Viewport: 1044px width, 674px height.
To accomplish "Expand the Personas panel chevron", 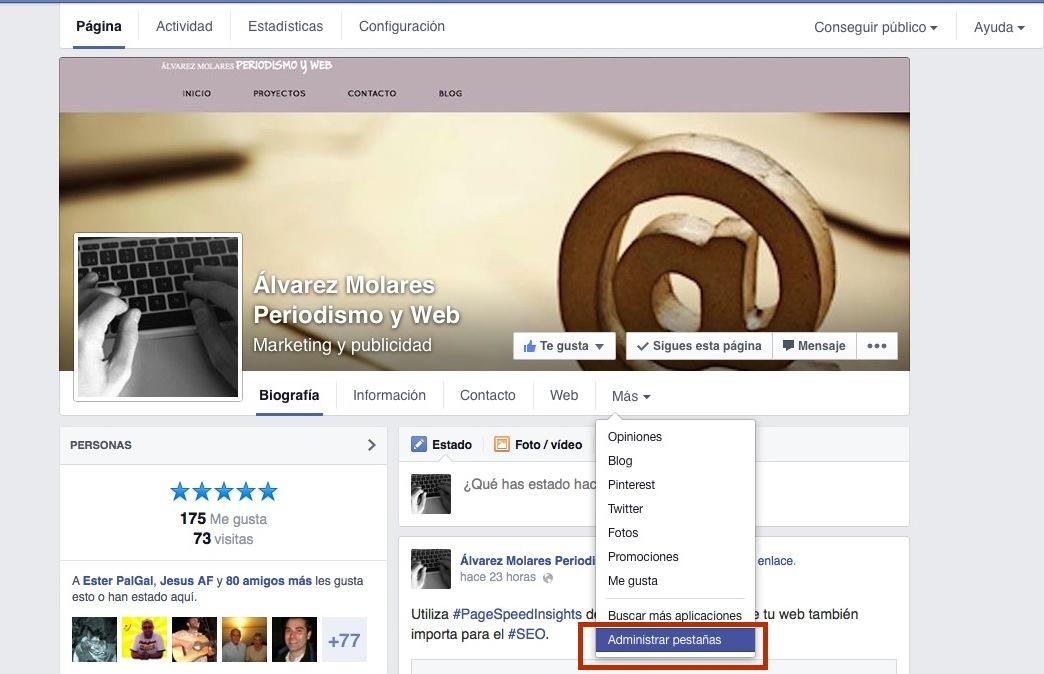I will pos(371,445).
